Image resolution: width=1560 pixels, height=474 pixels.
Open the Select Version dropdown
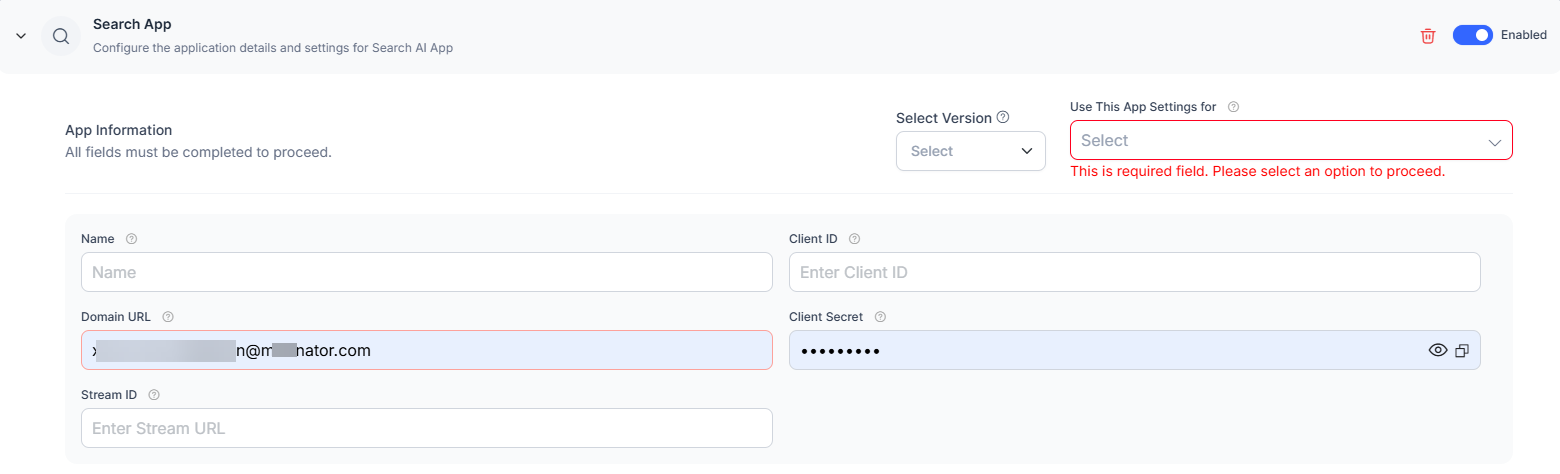[x=970, y=151]
